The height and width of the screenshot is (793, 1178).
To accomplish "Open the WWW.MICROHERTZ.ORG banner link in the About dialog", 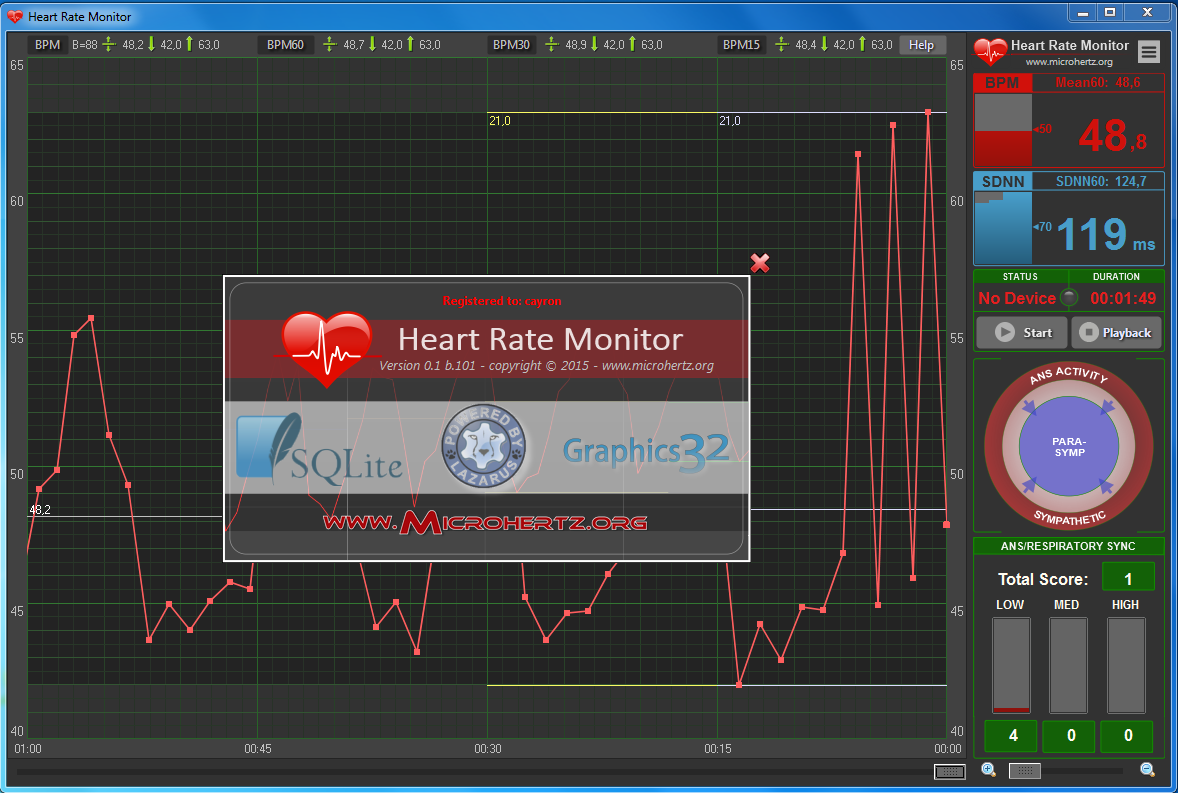I will pyautogui.click(x=485, y=523).
